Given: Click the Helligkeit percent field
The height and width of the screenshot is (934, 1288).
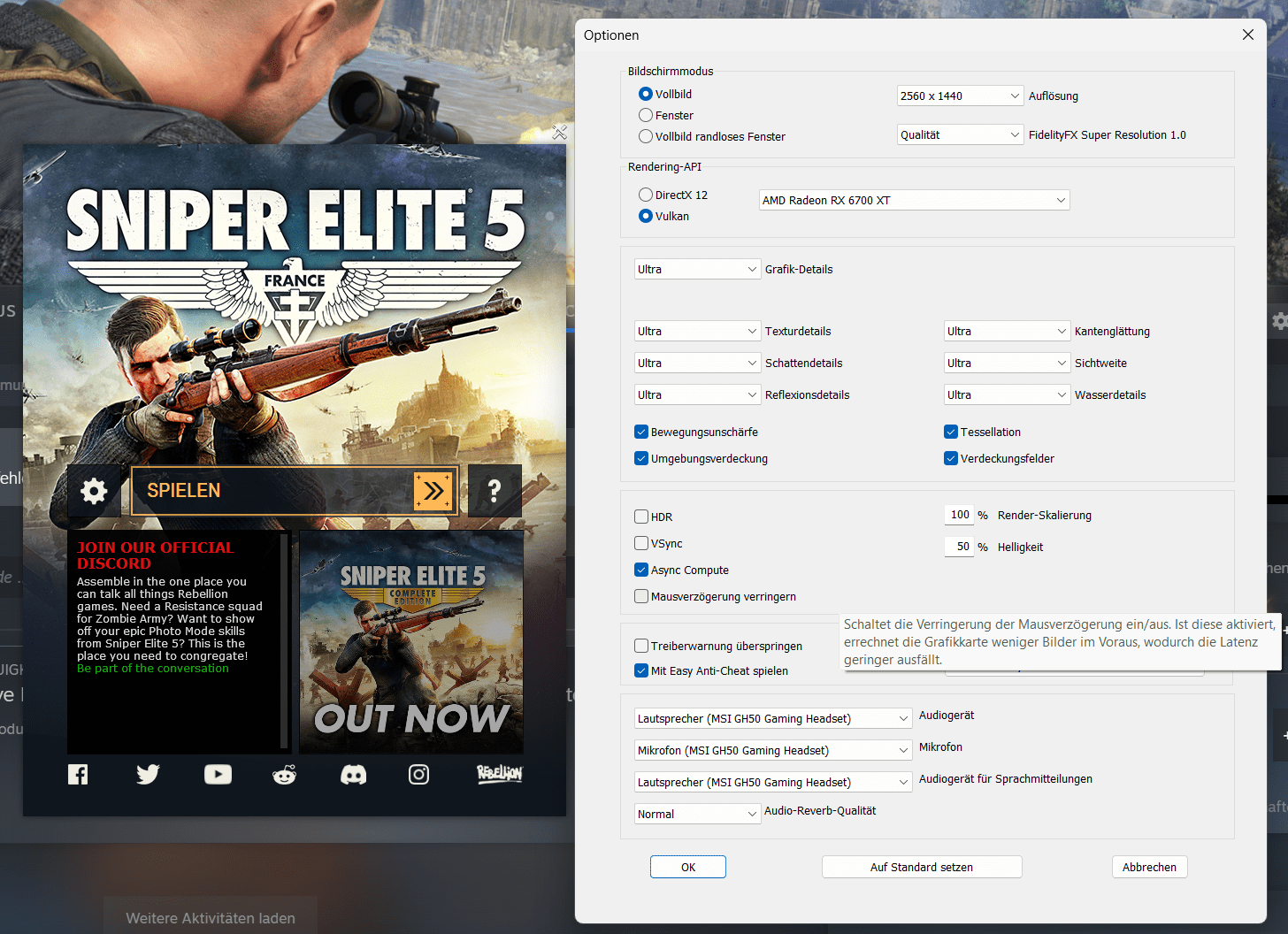Looking at the screenshot, I should pyautogui.click(x=959, y=547).
